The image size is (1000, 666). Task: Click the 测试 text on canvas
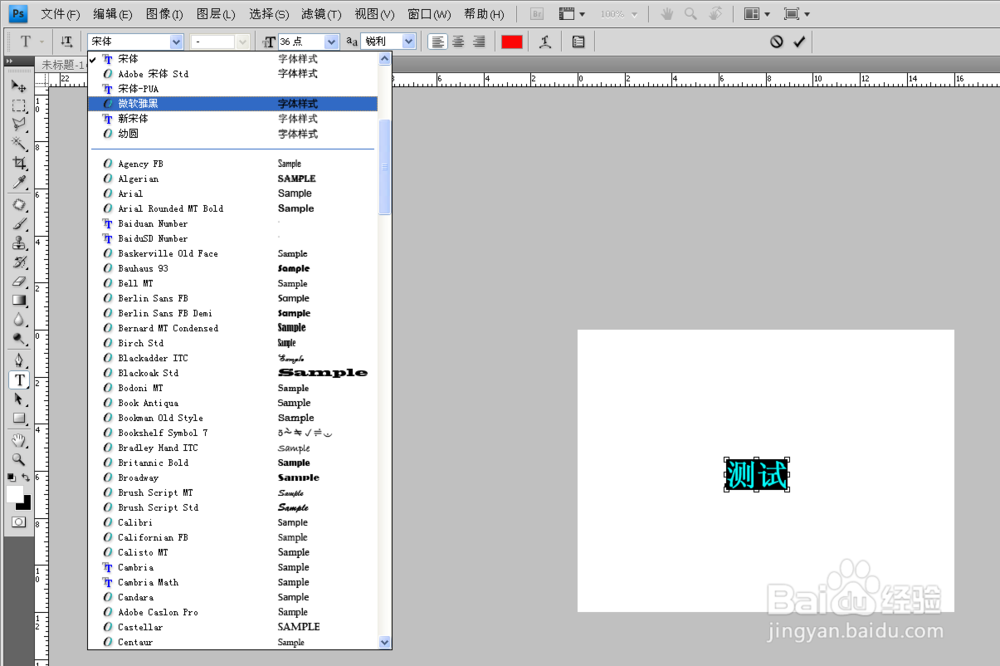pos(756,475)
